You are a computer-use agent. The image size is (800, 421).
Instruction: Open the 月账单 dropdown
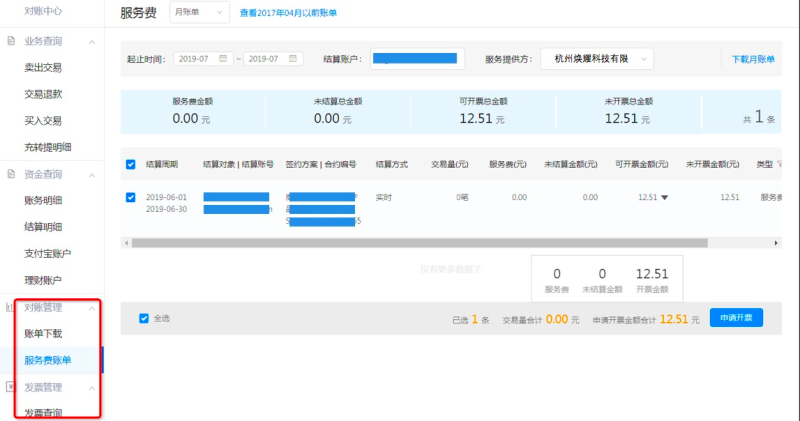(199, 12)
